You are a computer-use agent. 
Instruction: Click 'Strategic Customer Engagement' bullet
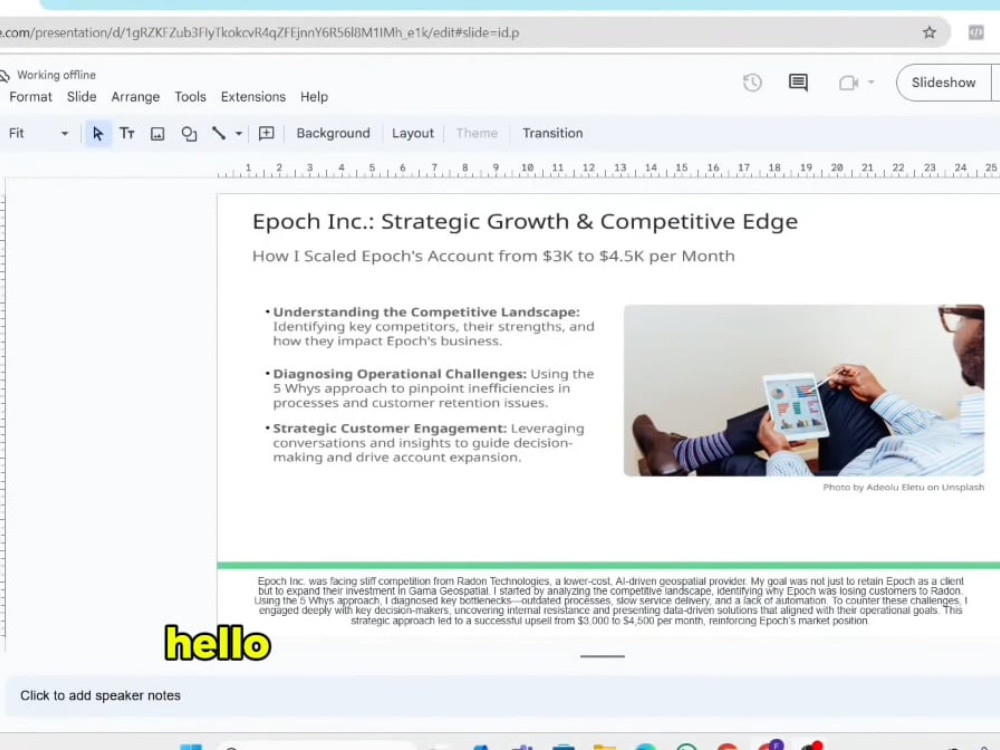[424, 443]
